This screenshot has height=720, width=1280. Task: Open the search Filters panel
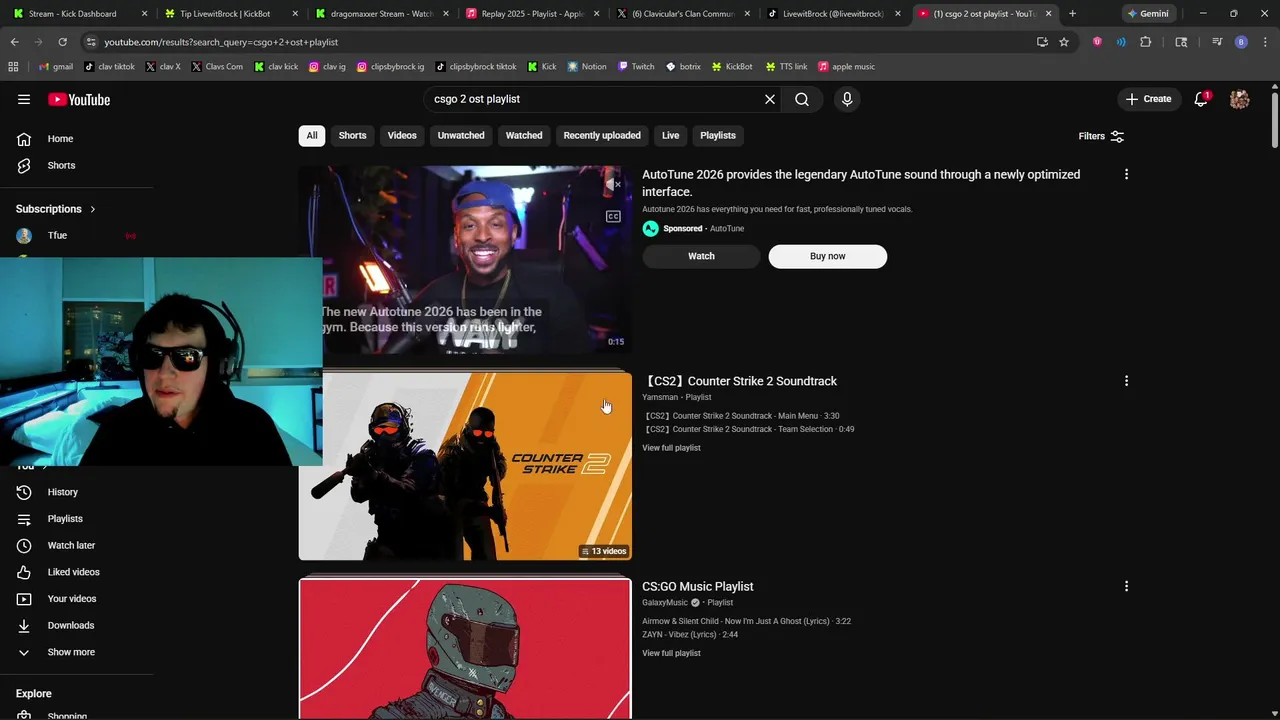1101,136
